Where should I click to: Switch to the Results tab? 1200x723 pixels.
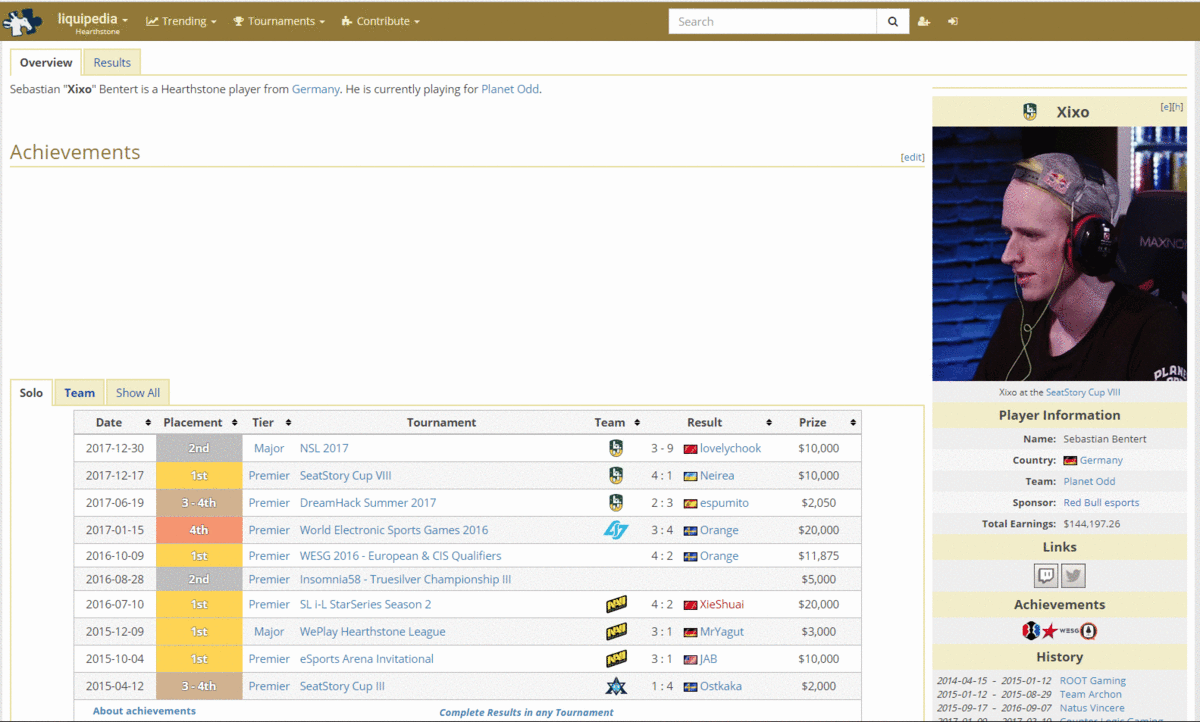[x=112, y=62]
